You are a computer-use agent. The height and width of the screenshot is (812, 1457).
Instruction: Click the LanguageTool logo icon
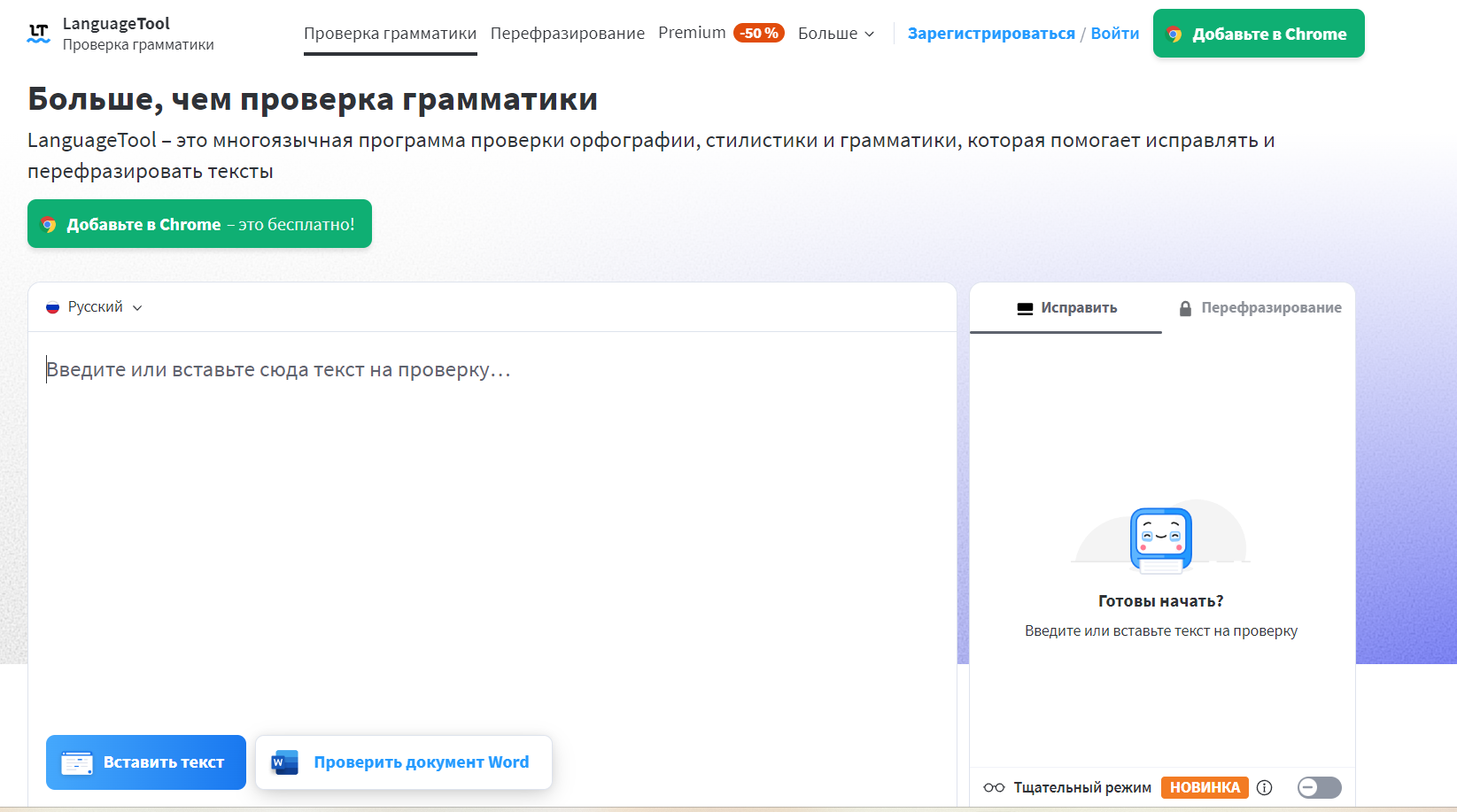point(38,34)
